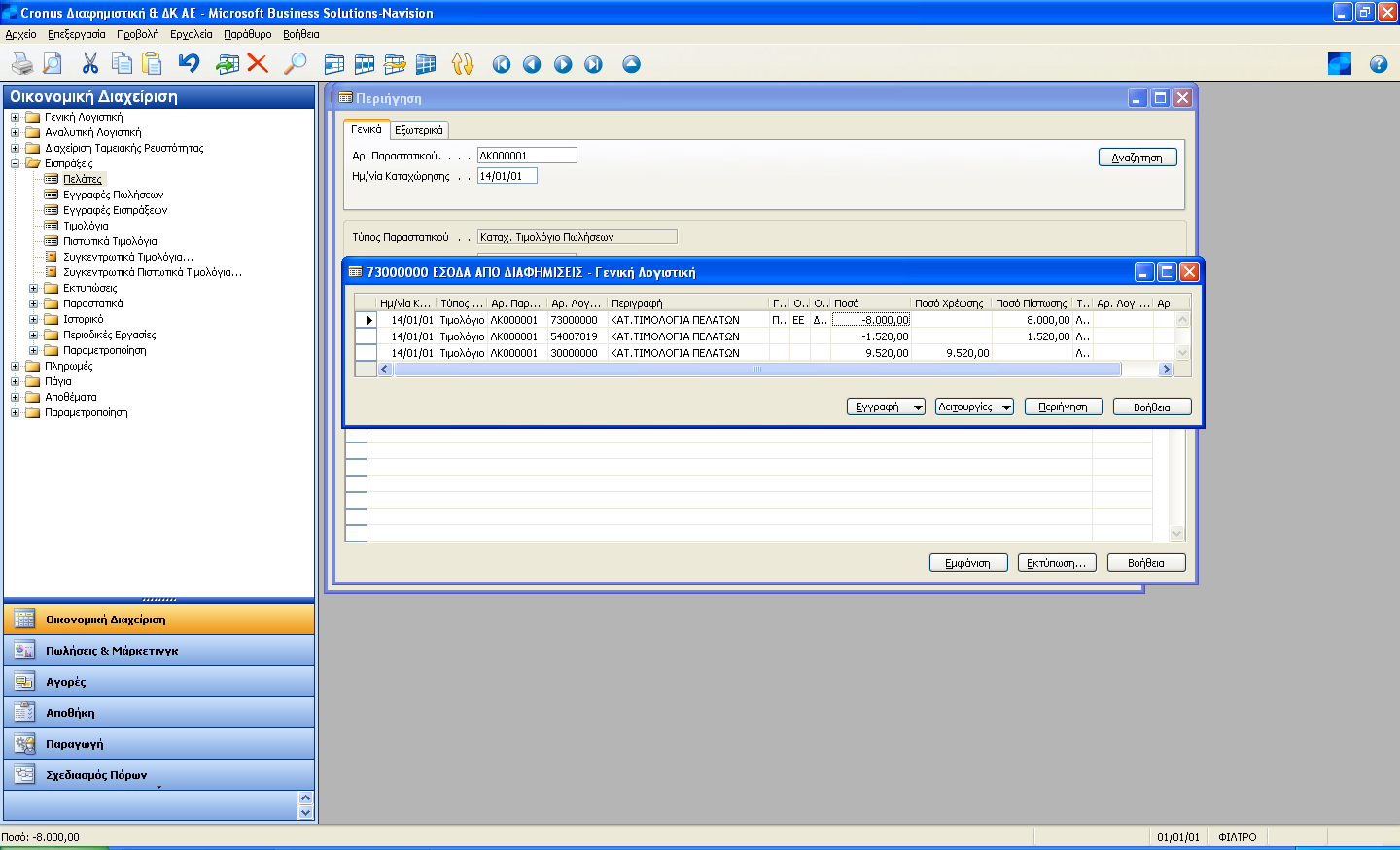Screen dimensions: 1400x850
Task: Click the Field Filter toolbar icon
Action: 333,64
